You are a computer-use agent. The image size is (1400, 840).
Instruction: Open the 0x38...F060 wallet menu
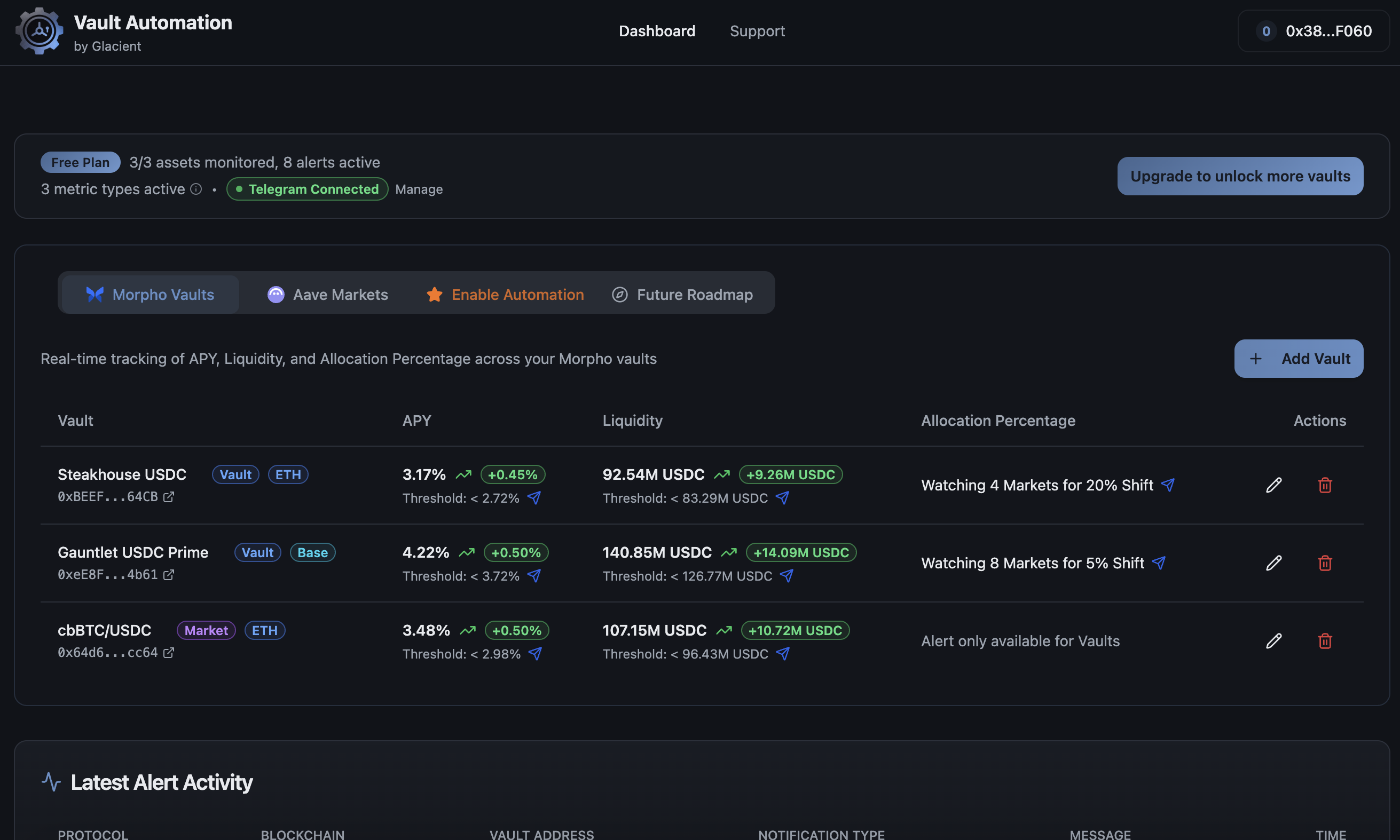pyautogui.click(x=1313, y=30)
